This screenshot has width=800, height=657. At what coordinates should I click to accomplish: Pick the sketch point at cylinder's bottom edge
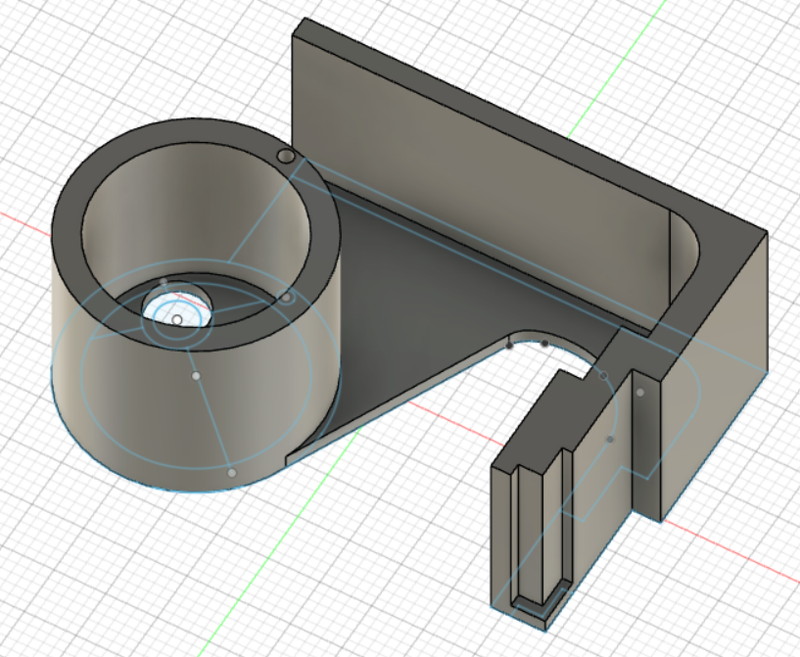click(x=232, y=473)
